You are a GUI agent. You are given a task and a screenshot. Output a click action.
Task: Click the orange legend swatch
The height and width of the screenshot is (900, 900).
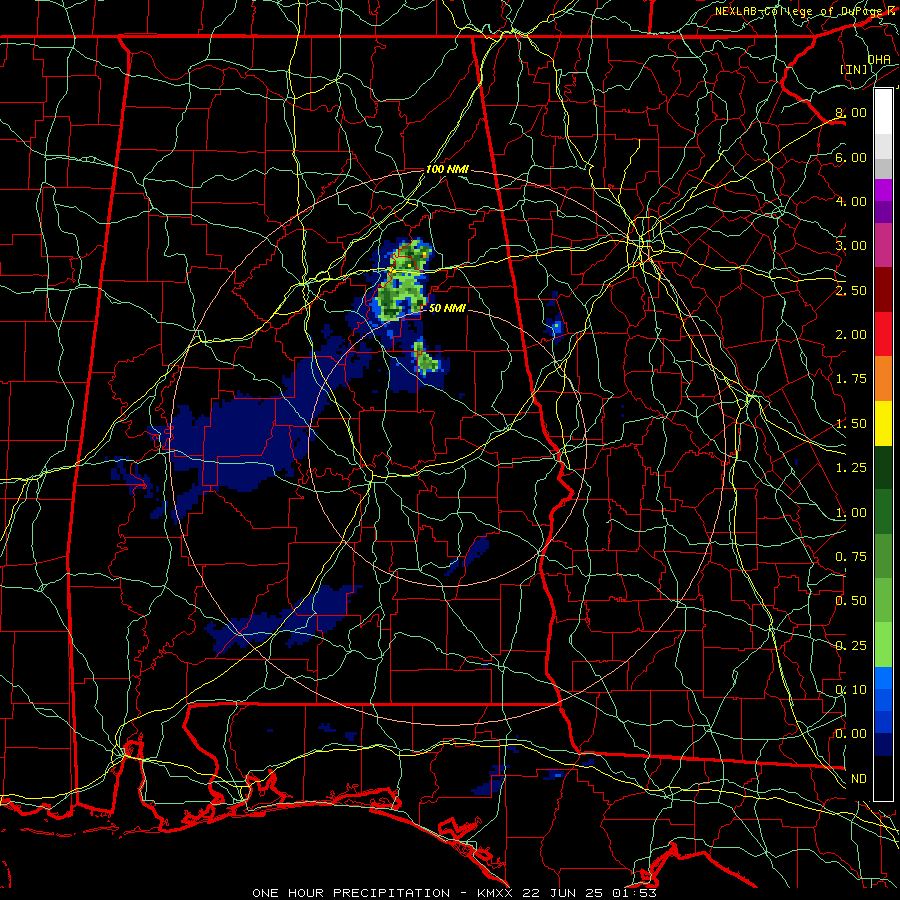(x=883, y=379)
